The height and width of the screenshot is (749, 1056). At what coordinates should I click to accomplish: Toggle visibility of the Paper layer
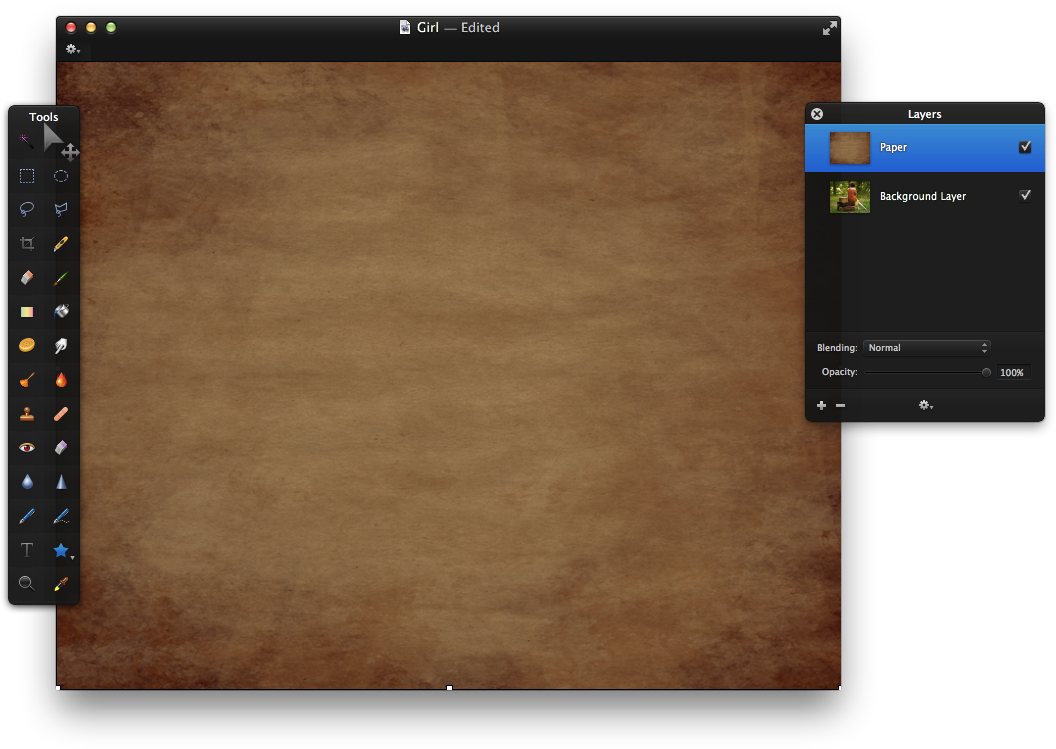pos(1025,146)
